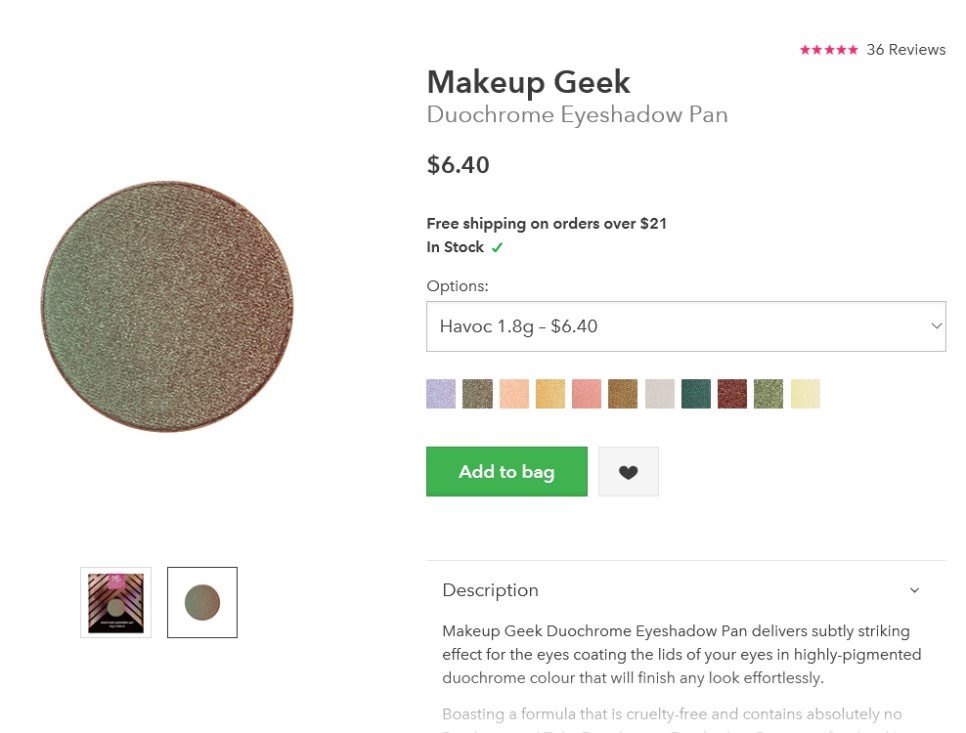The height and width of the screenshot is (733, 966).
Task: Choose the burgundy red shade swatch
Action: point(733,394)
